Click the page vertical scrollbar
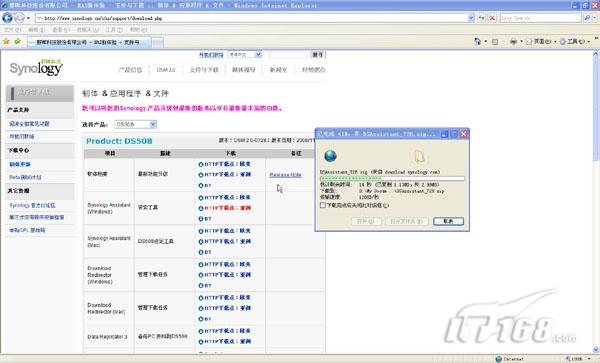The image size is (600, 363). point(596,202)
